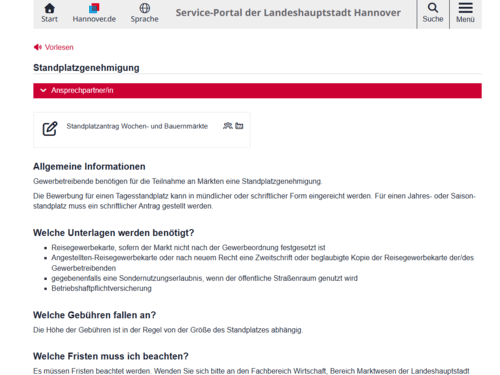Click the Die Höhe der Gebühren sentence

click(x=168, y=330)
